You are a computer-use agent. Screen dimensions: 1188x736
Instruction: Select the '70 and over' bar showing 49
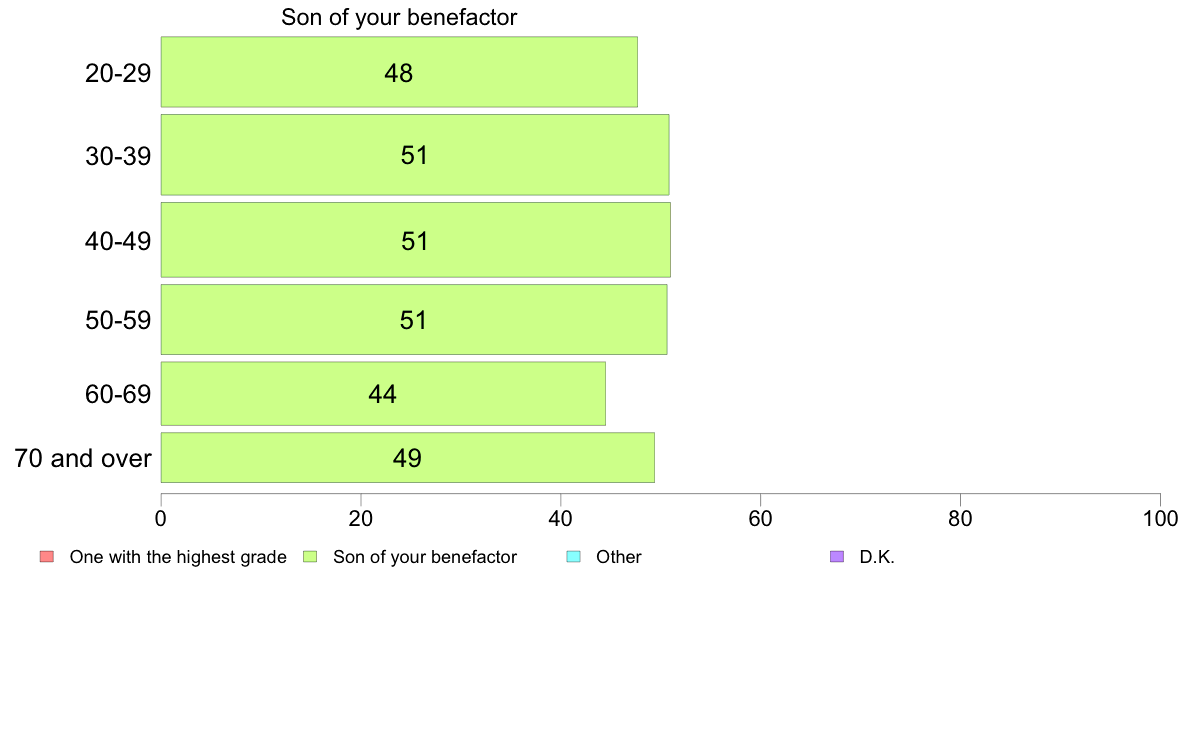coord(408,458)
